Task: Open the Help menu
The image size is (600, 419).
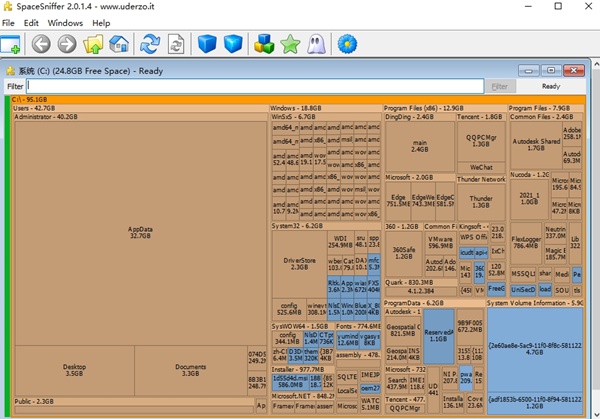Action: click(101, 22)
